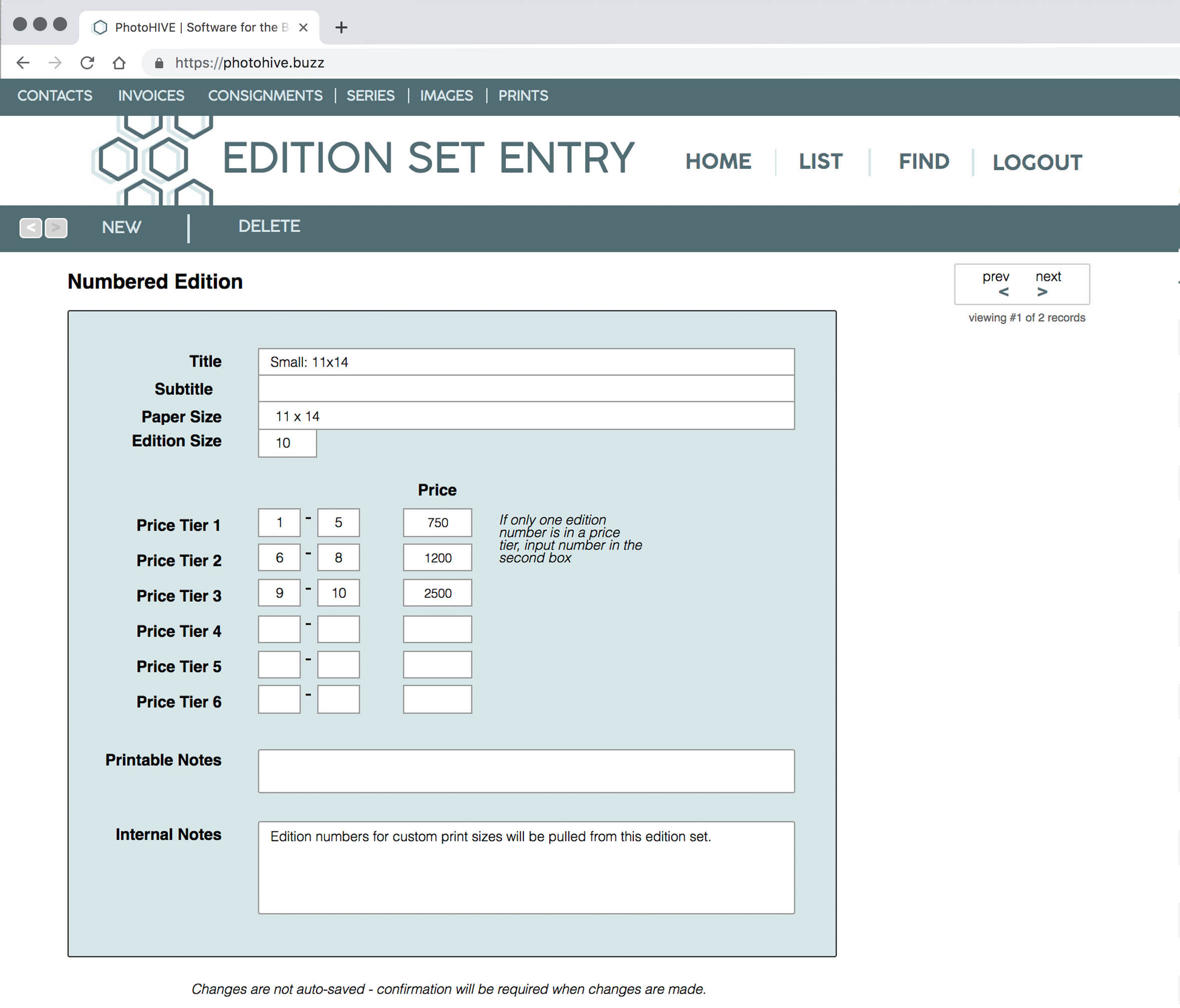Open the CONSIGNMENTS section
The height and width of the screenshot is (1008, 1180).
265,96
